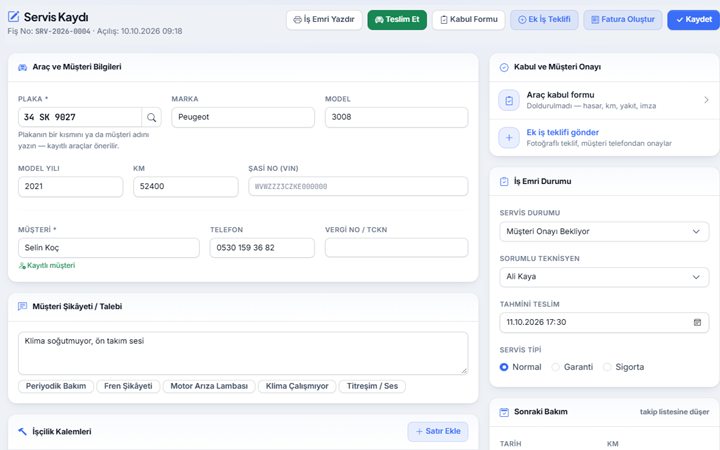Click the Telefon input field
The image size is (720, 450).
tap(262, 248)
